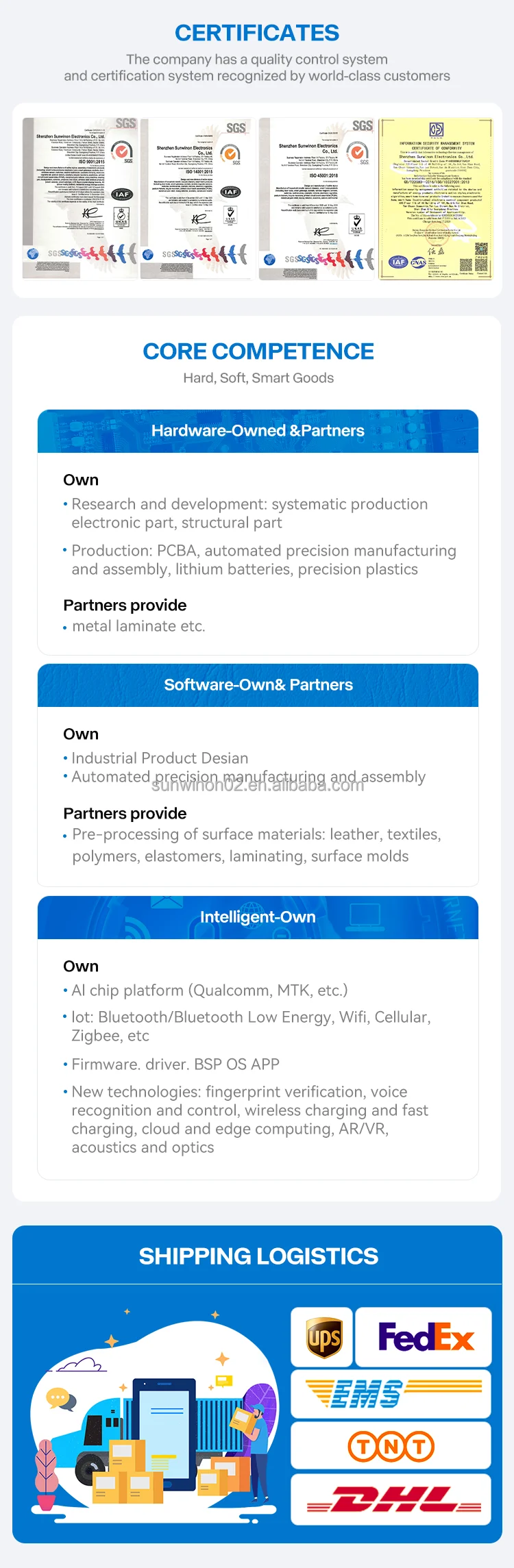The height and width of the screenshot is (1568, 514).
Task: Open the ISO 9001:2015 certificate image
Action: [80, 199]
